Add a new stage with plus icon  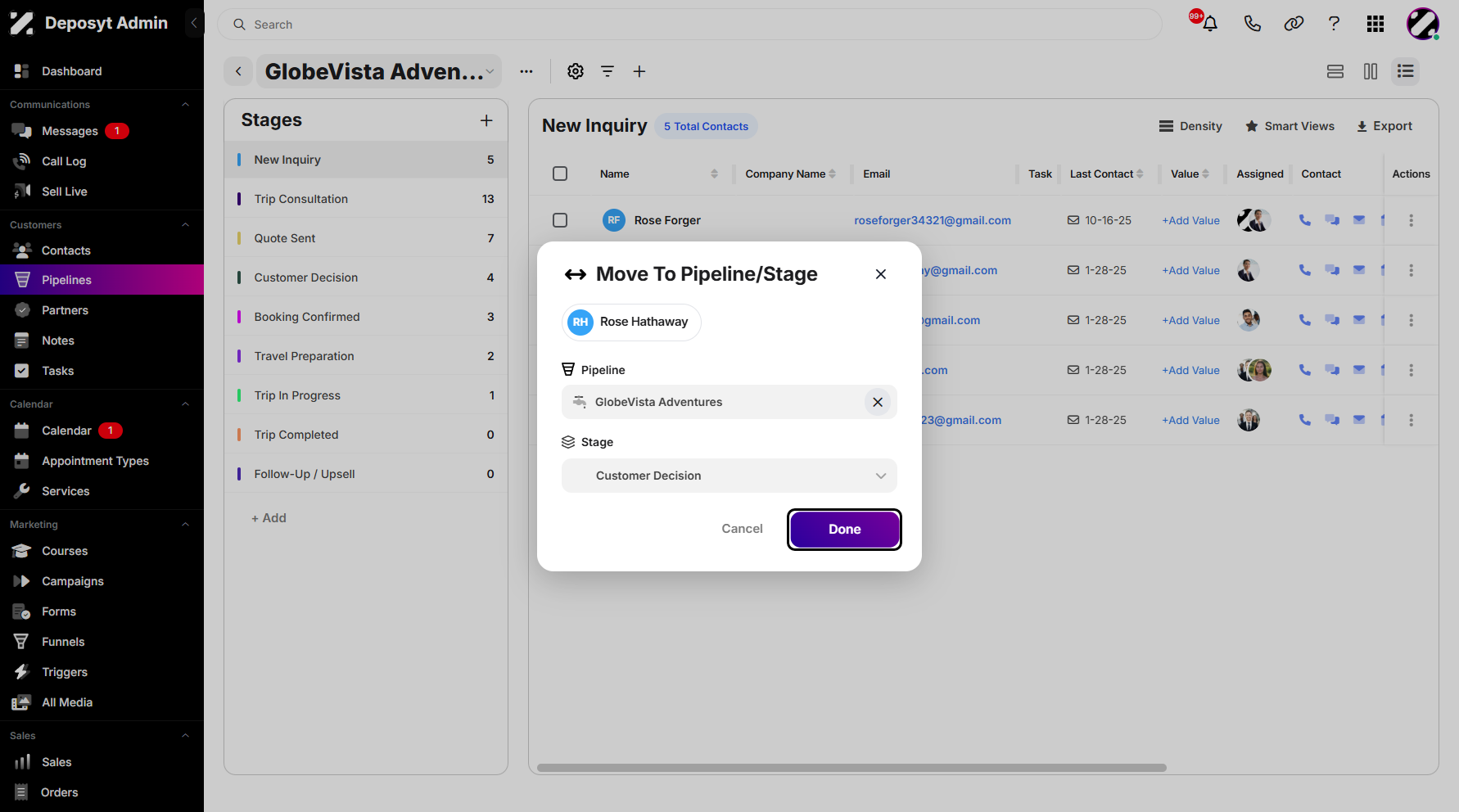486,120
